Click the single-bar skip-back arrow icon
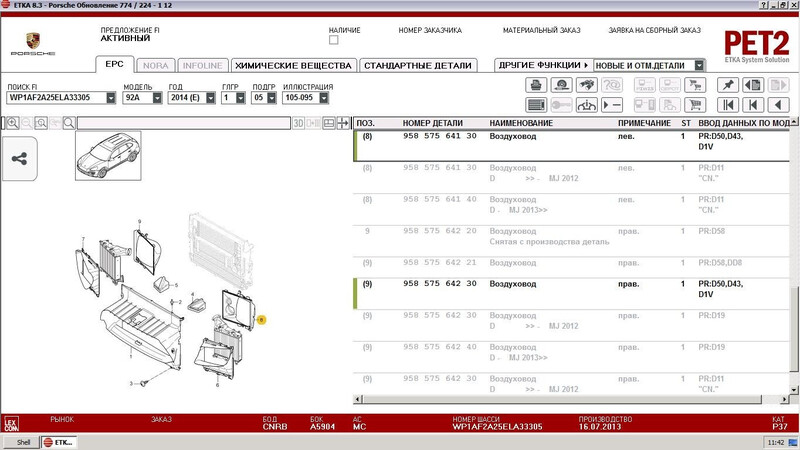The width and height of the screenshot is (800, 450). (x=753, y=105)
